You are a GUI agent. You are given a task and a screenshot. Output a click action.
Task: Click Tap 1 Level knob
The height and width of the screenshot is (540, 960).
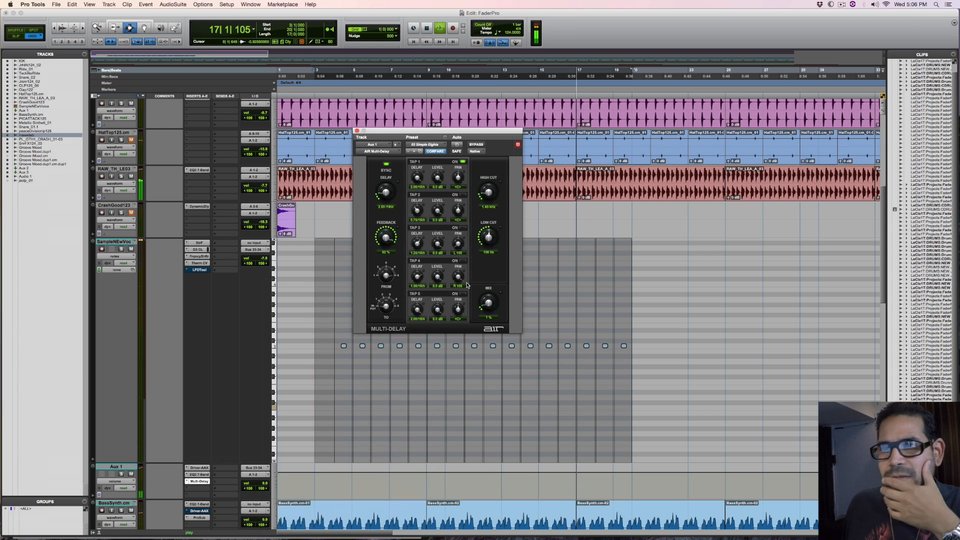pyautogui.click(x=437, y=178)
